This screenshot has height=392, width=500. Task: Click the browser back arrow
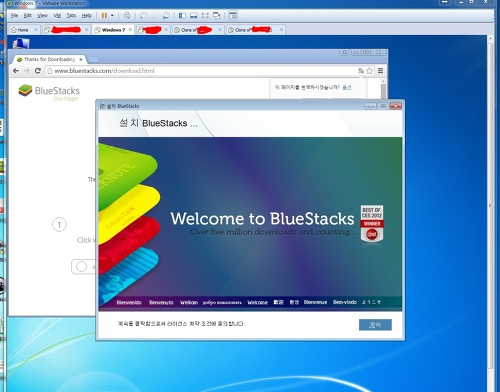[16, 71]
